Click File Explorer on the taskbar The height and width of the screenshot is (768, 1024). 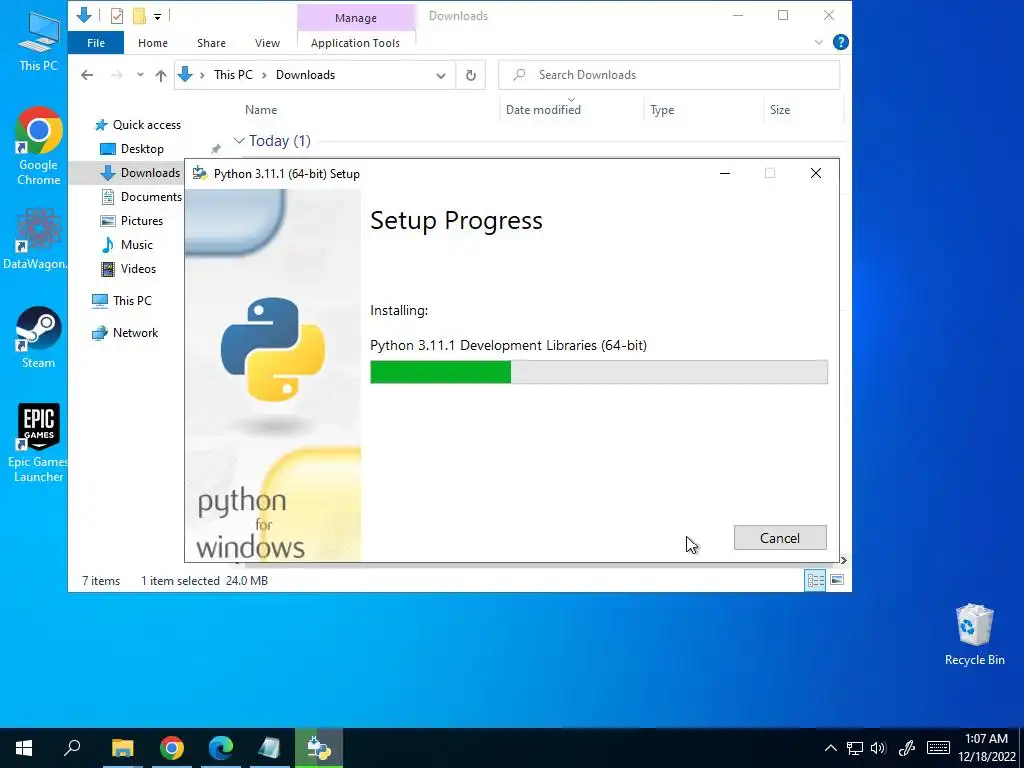(x=122, y=748)
